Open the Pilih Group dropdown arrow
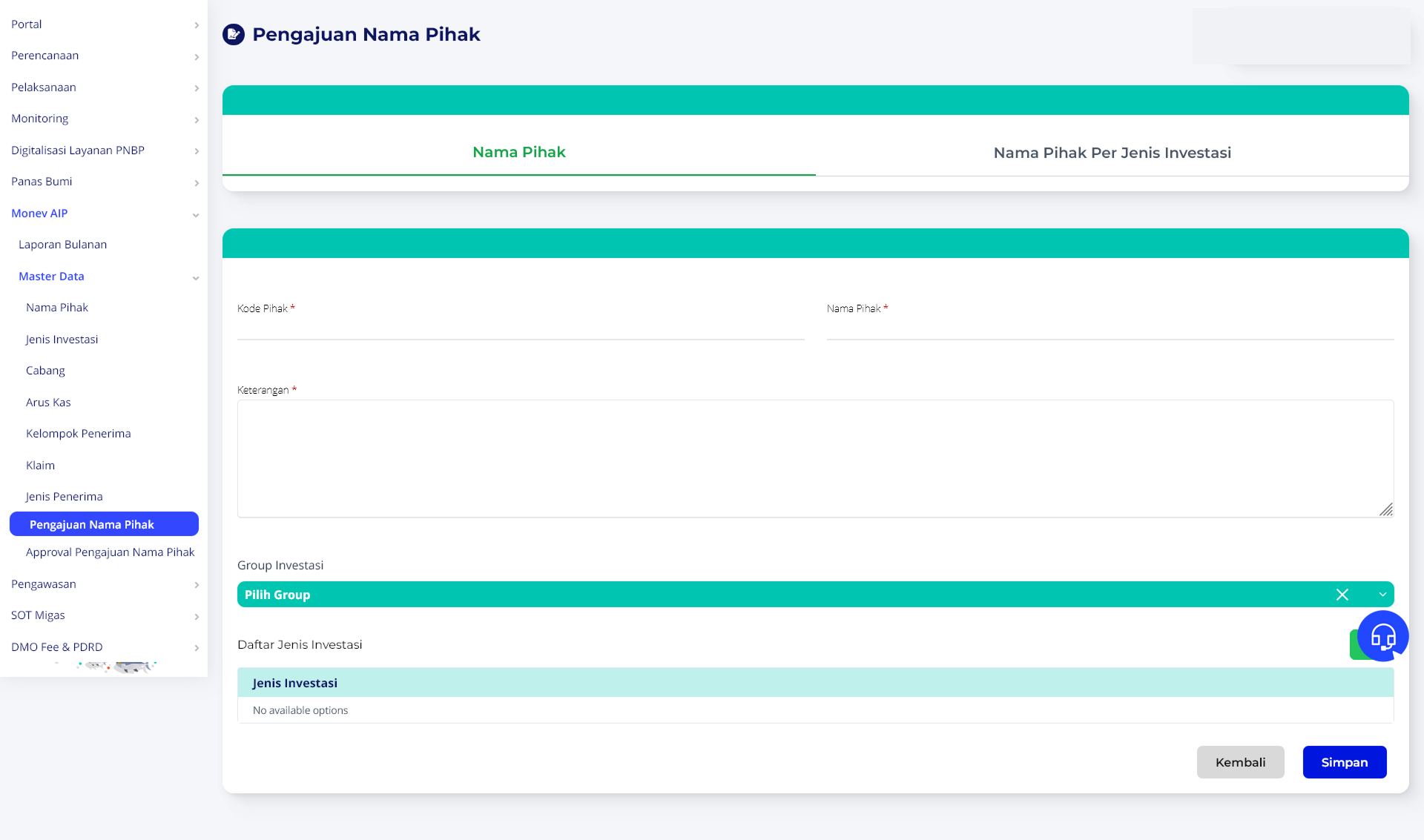Image resolution: width=1424 pixels, height=840 pixels. coord(1382,595)
